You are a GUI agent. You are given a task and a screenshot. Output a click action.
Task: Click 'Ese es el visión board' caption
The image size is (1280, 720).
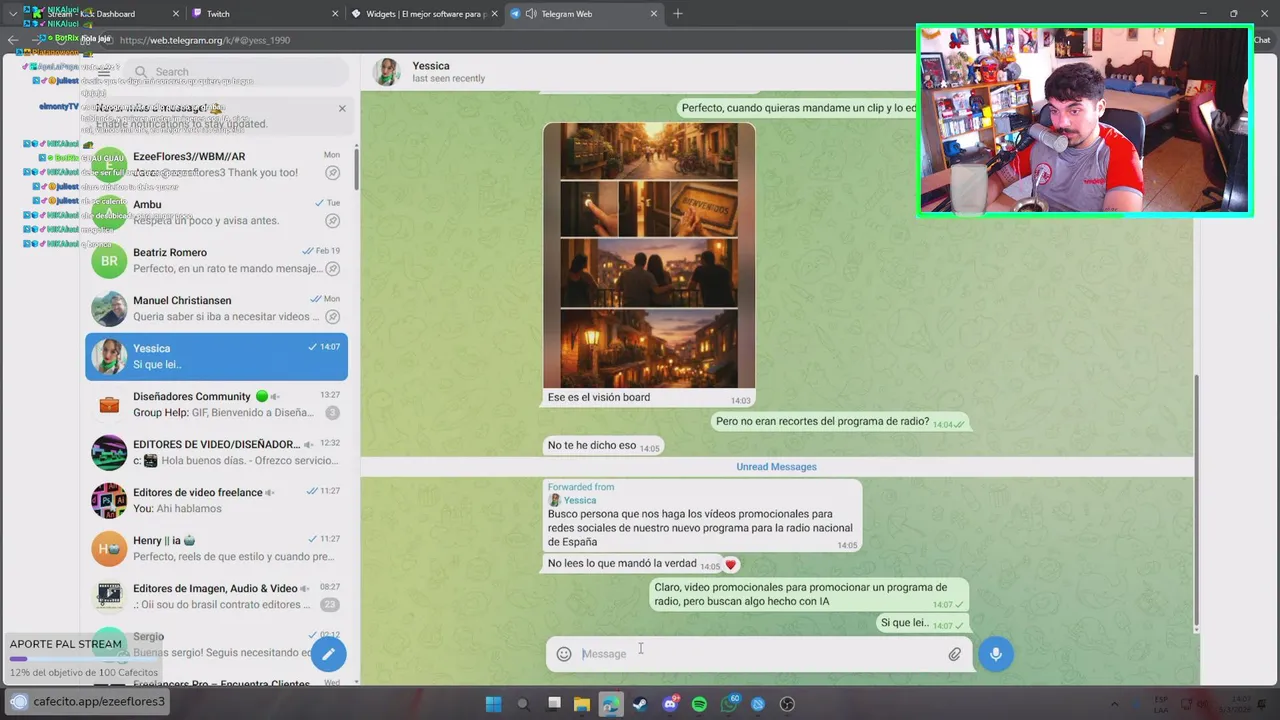tap(599, 397)
